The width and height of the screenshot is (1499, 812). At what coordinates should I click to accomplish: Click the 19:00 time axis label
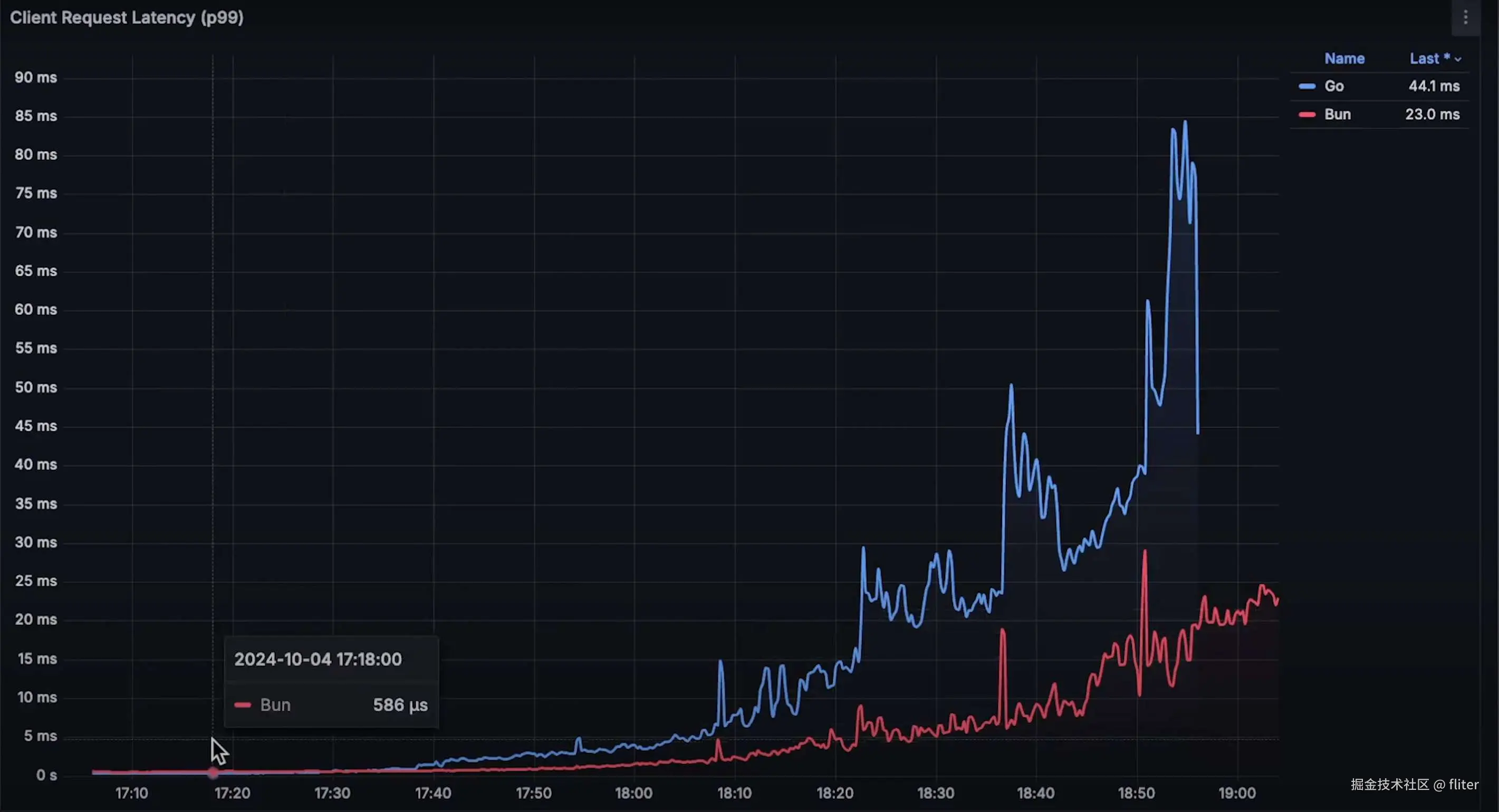(1236, 793)
